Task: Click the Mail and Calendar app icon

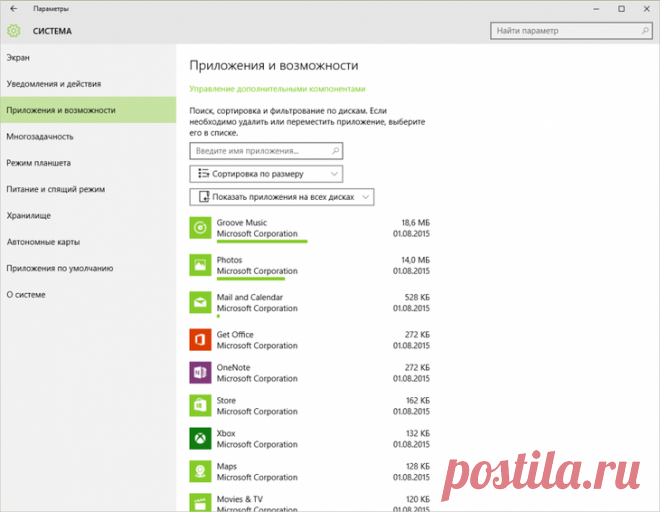Action: (200, 302)
